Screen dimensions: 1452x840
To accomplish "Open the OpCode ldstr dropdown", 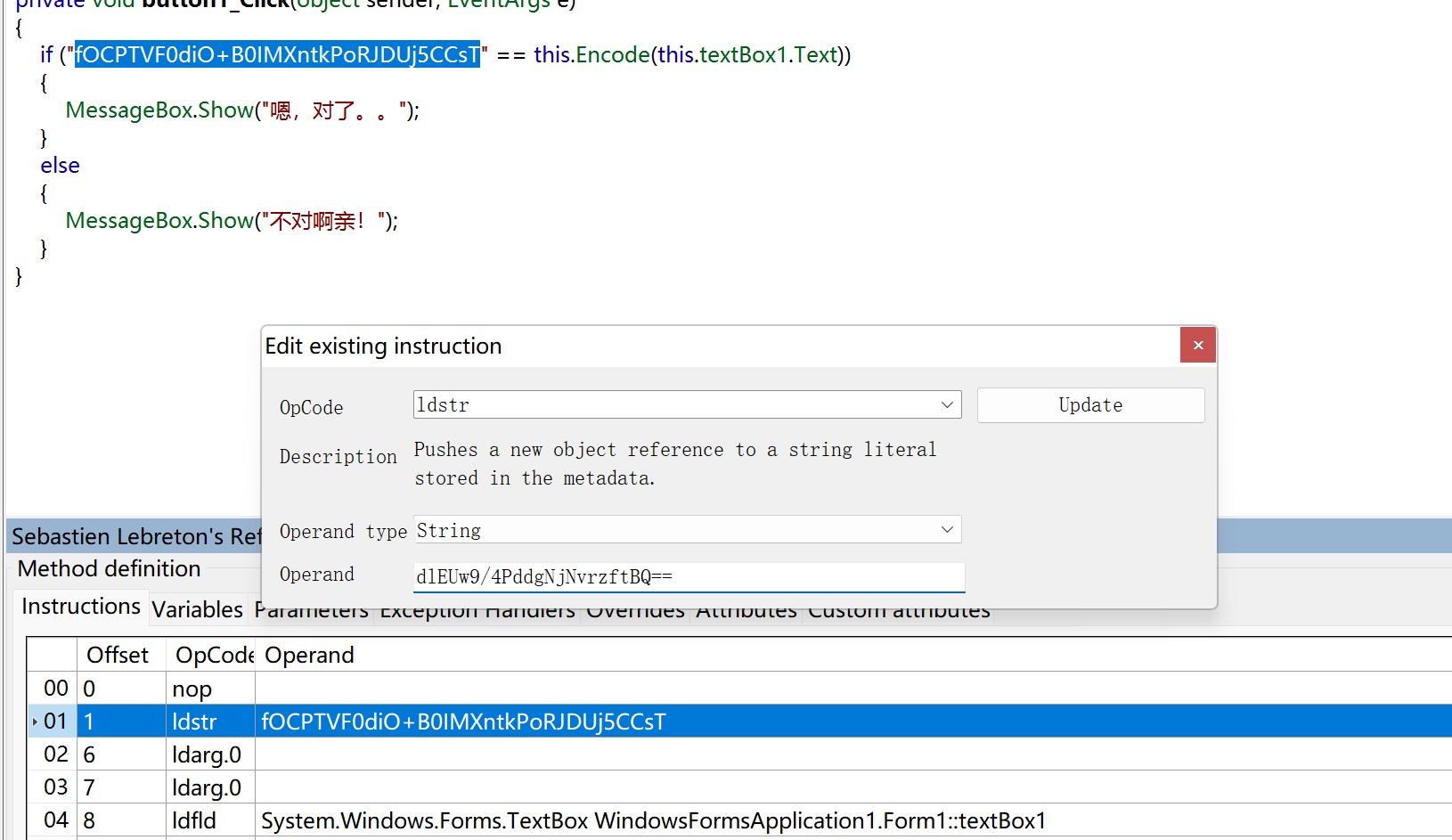I will click(x=947, y=405).
